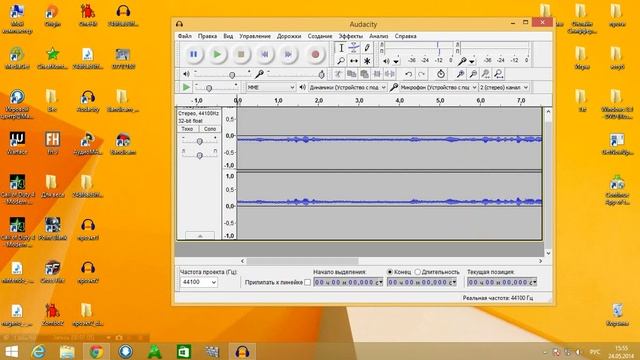This screenshot has height=360, width=640.
Task: Zoom out with the edit toolbar magnifier
Action: point(473,74)
